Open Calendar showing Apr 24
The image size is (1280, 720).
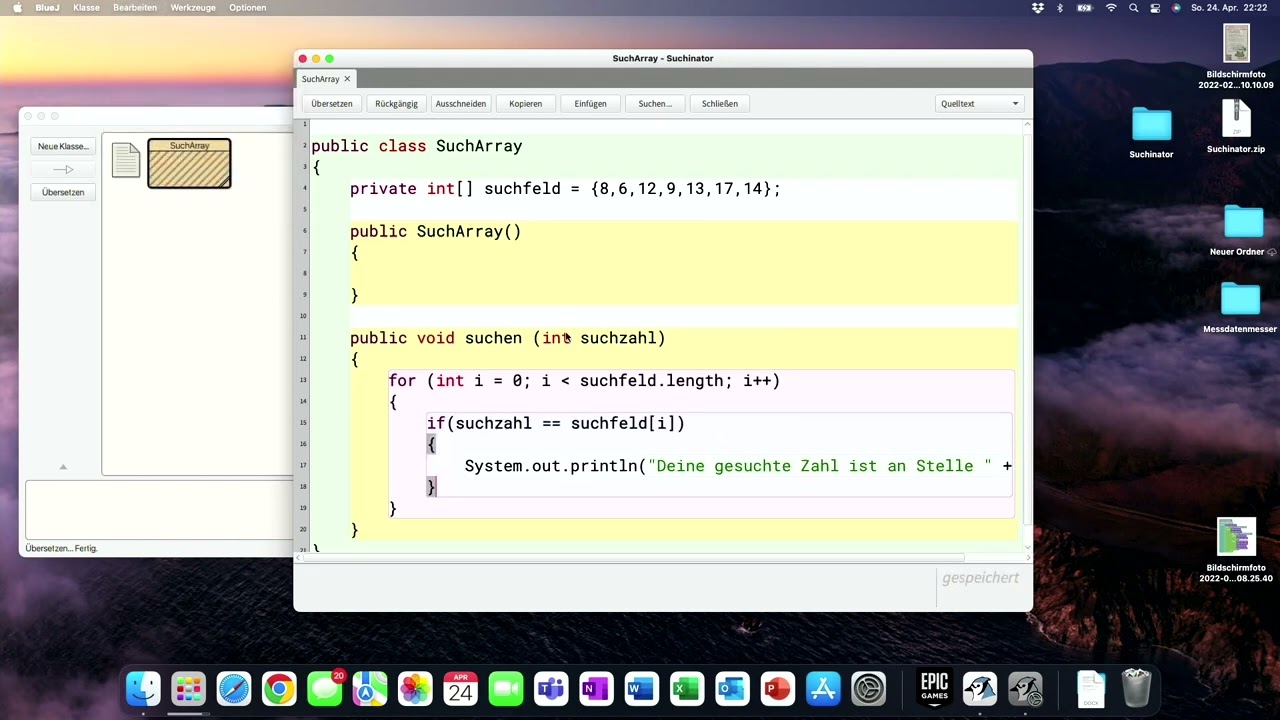[460, 689]
